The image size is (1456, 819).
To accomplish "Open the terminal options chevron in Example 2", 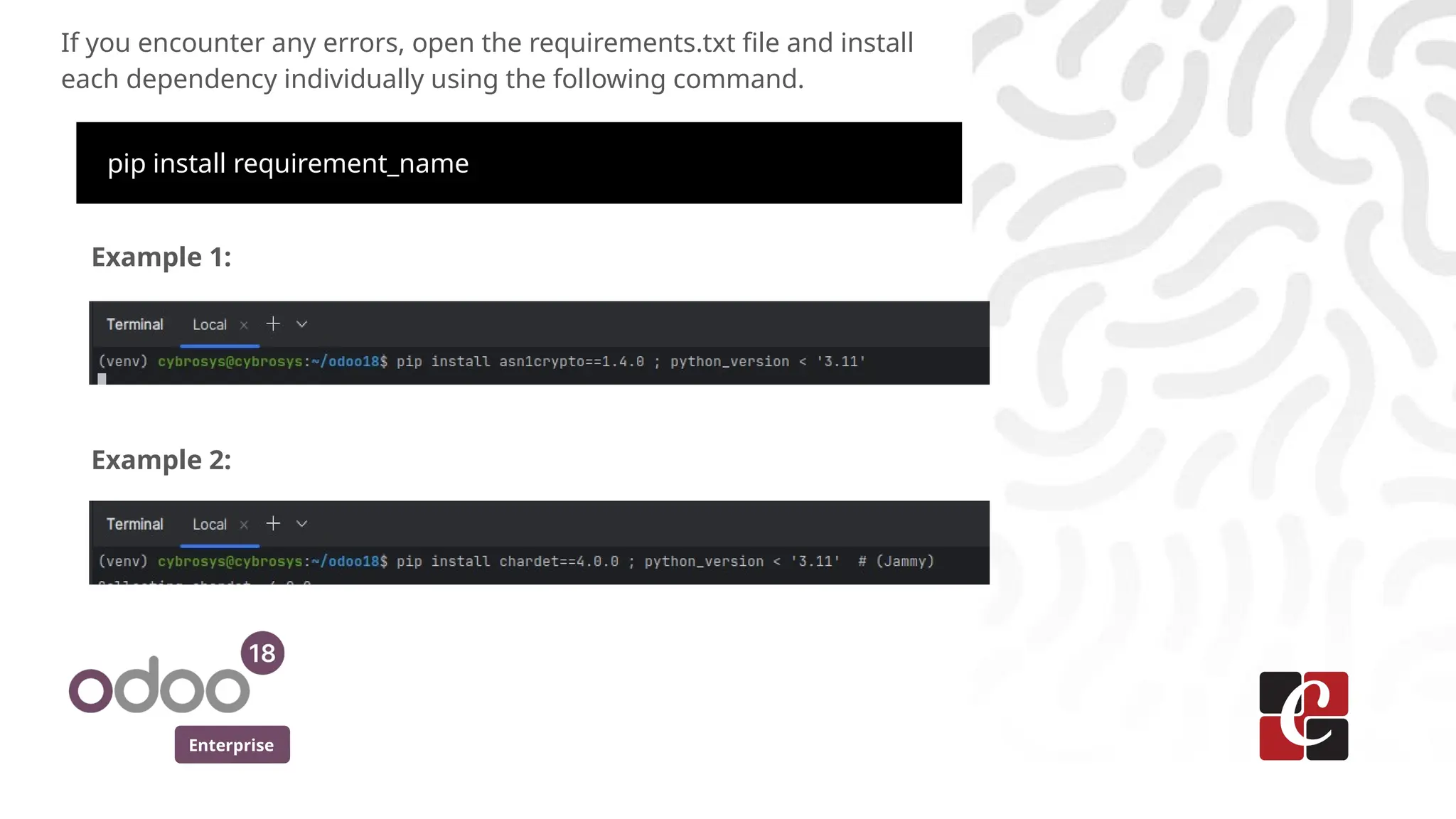I will click(x=302, y=524).
